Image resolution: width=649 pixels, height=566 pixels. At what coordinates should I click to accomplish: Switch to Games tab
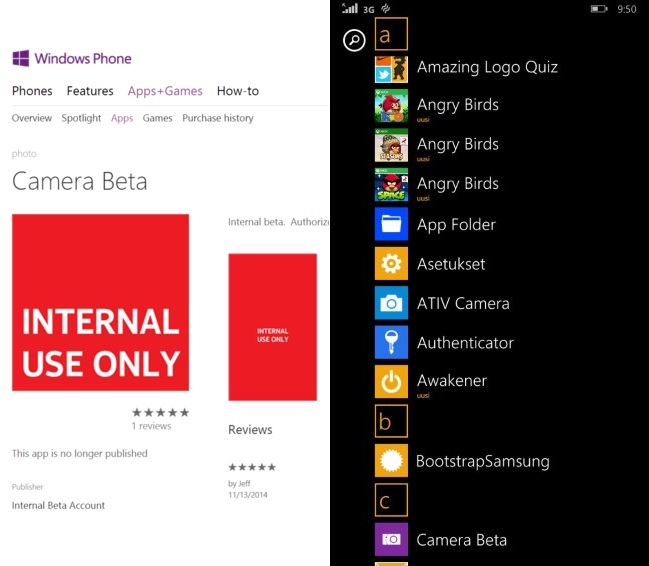(157, 118)
